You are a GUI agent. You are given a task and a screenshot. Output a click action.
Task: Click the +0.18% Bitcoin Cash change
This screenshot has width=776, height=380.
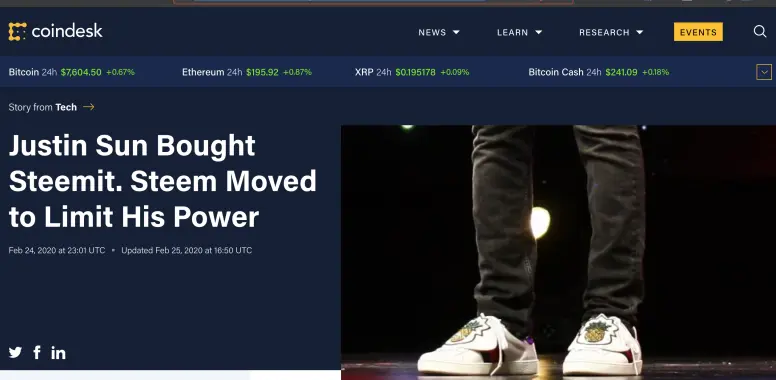655,72
